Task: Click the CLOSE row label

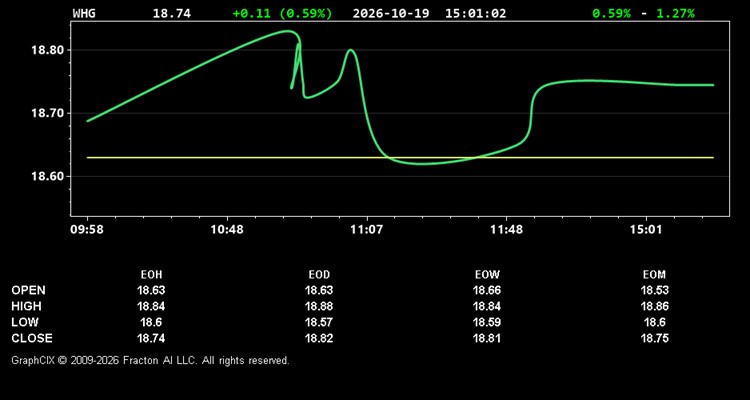Action: [x=32, y=338]
